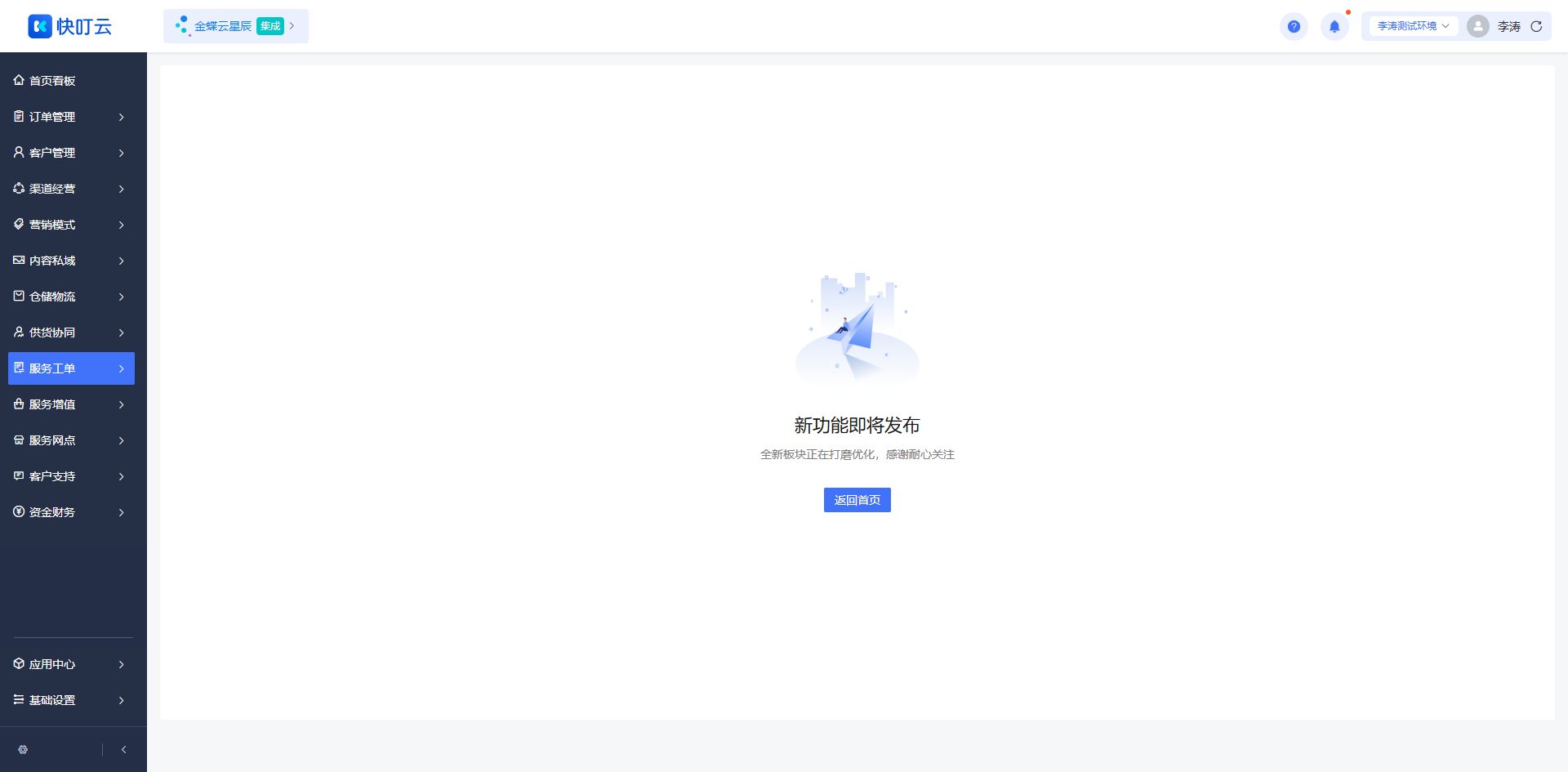1568x772 pixels.
Task: Click the user avatar icon
Action: tap(1478, 26)
